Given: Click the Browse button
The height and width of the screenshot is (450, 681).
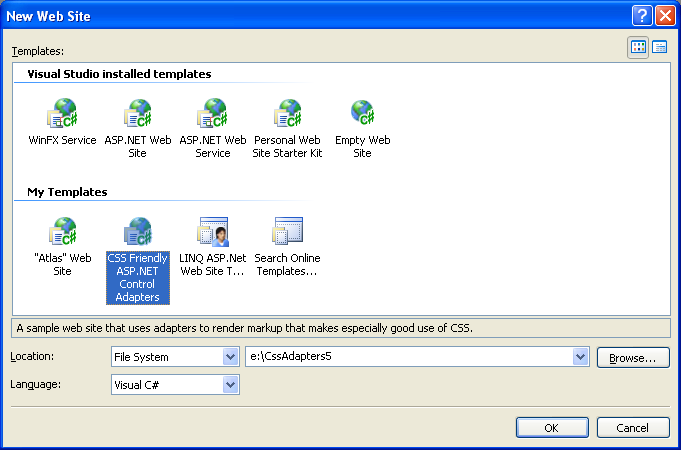Looking at the screenshot, I should pyautogui.click(x=633, y=357).
